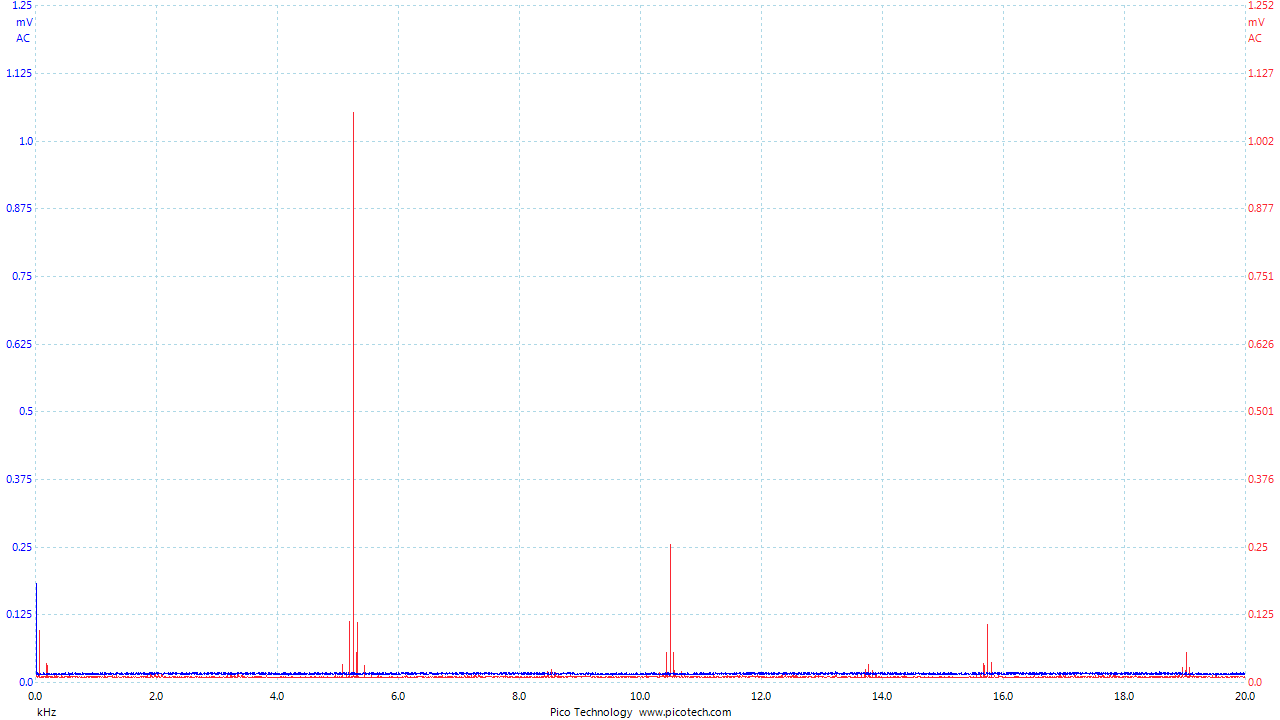
Task: Click the red 0.25 amplitude axis label
Action: click(1257, 547)
